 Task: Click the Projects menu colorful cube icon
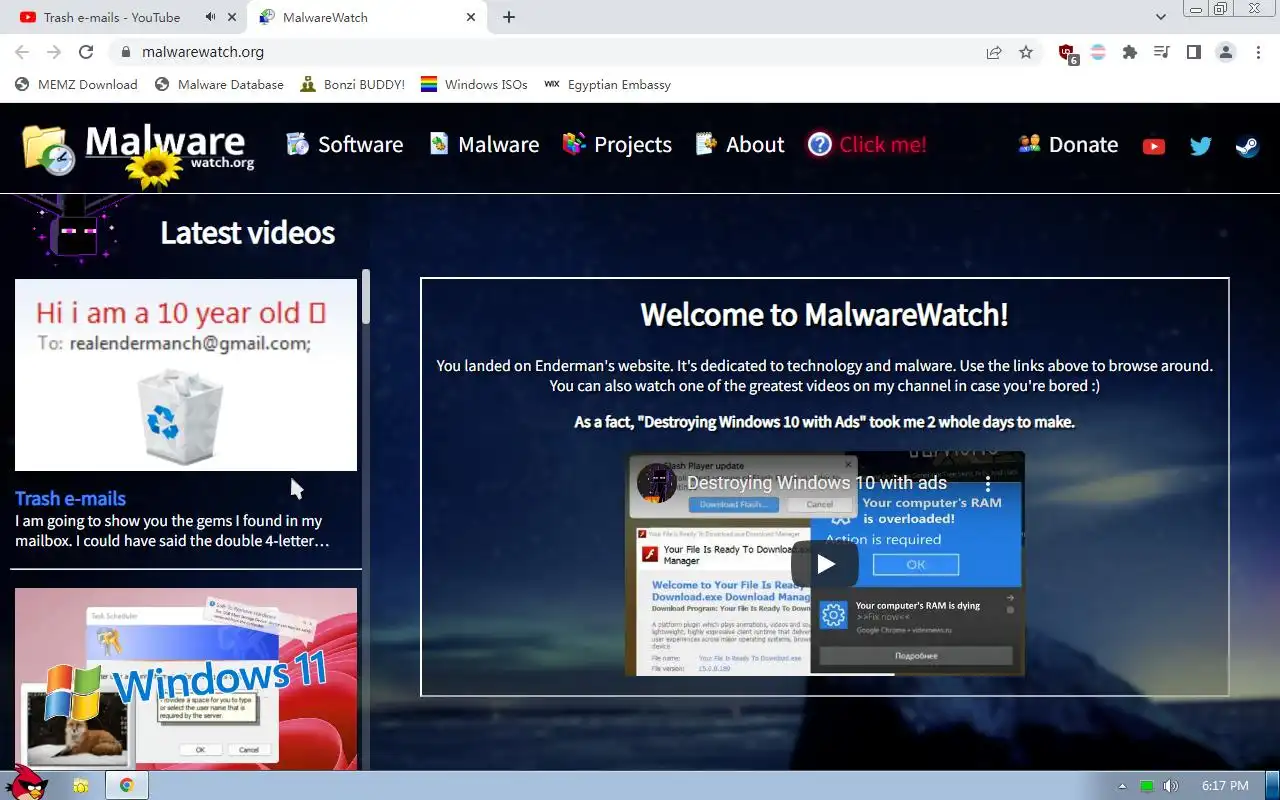[x=574, y=145]
